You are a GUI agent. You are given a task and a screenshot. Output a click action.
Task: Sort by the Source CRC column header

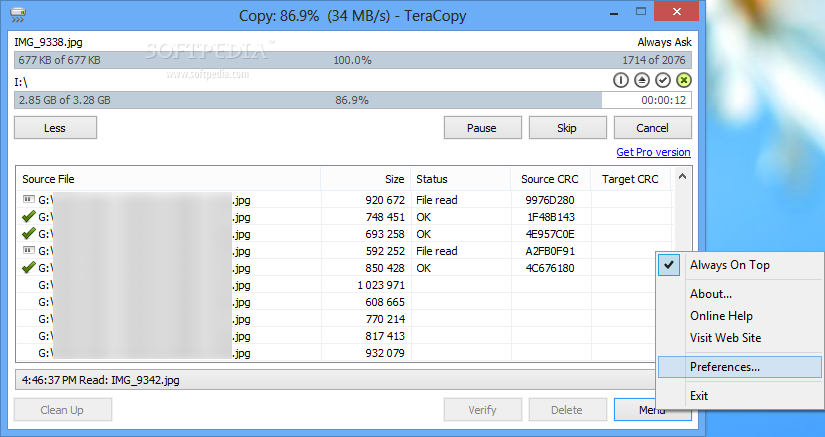coord(550,179)
